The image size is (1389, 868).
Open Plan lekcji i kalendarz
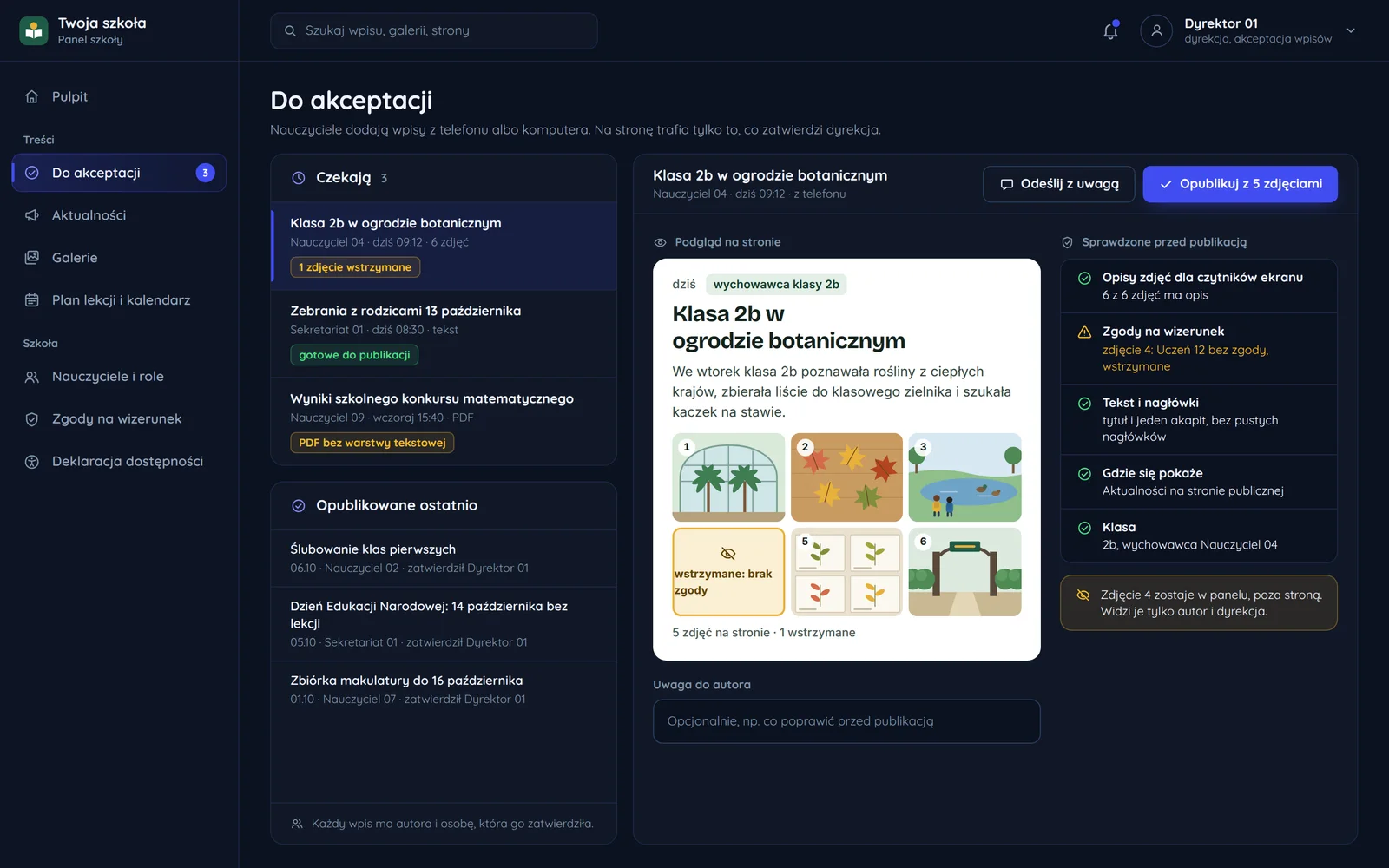[x=119, y=300]
